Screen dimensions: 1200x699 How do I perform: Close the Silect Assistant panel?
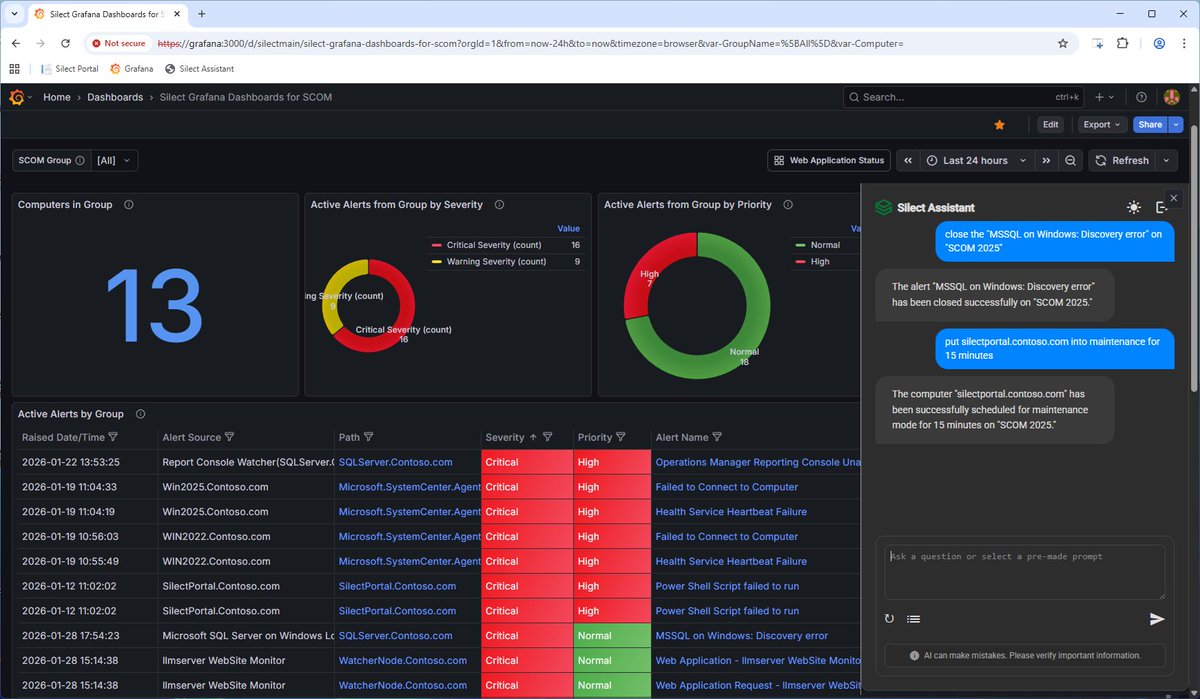pos(1174,198)
